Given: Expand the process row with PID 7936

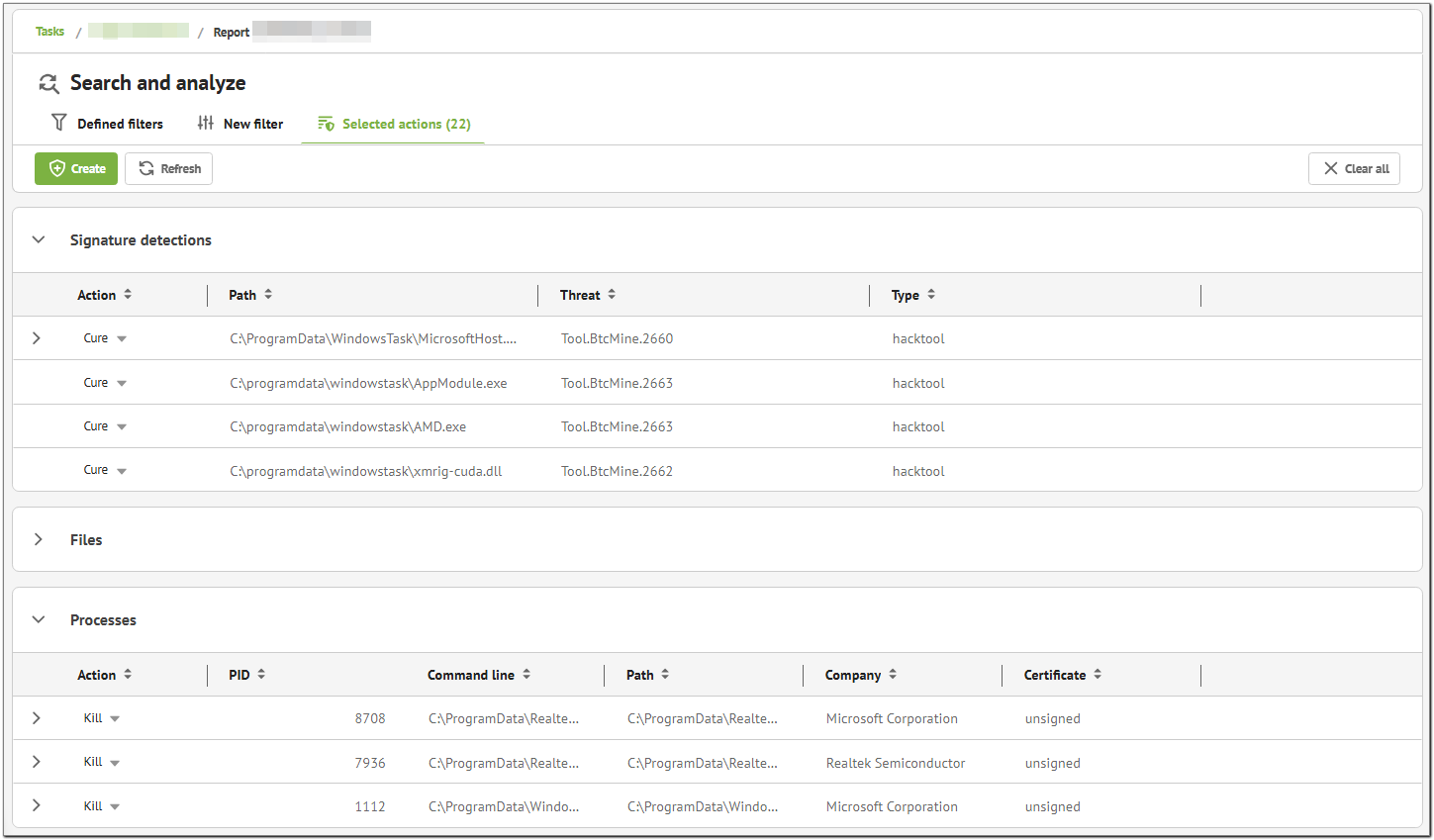Looking at the screenshot, I should pyautogui.click(x=37, y=762).
